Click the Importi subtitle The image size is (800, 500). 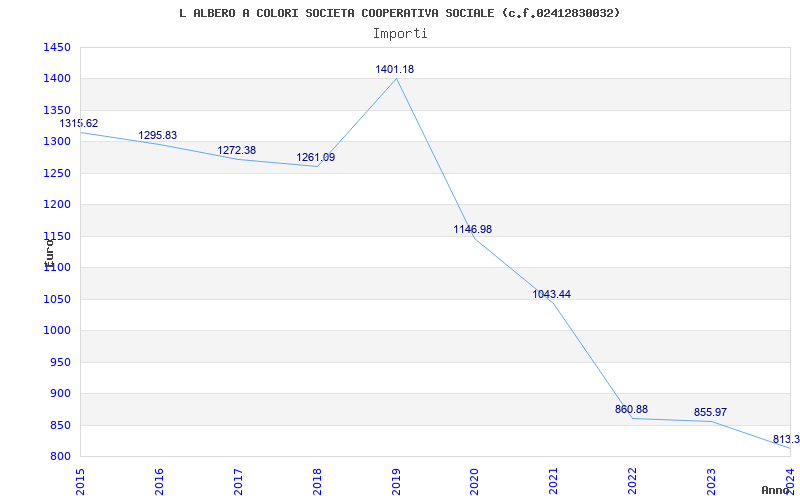tap(400, 34)
